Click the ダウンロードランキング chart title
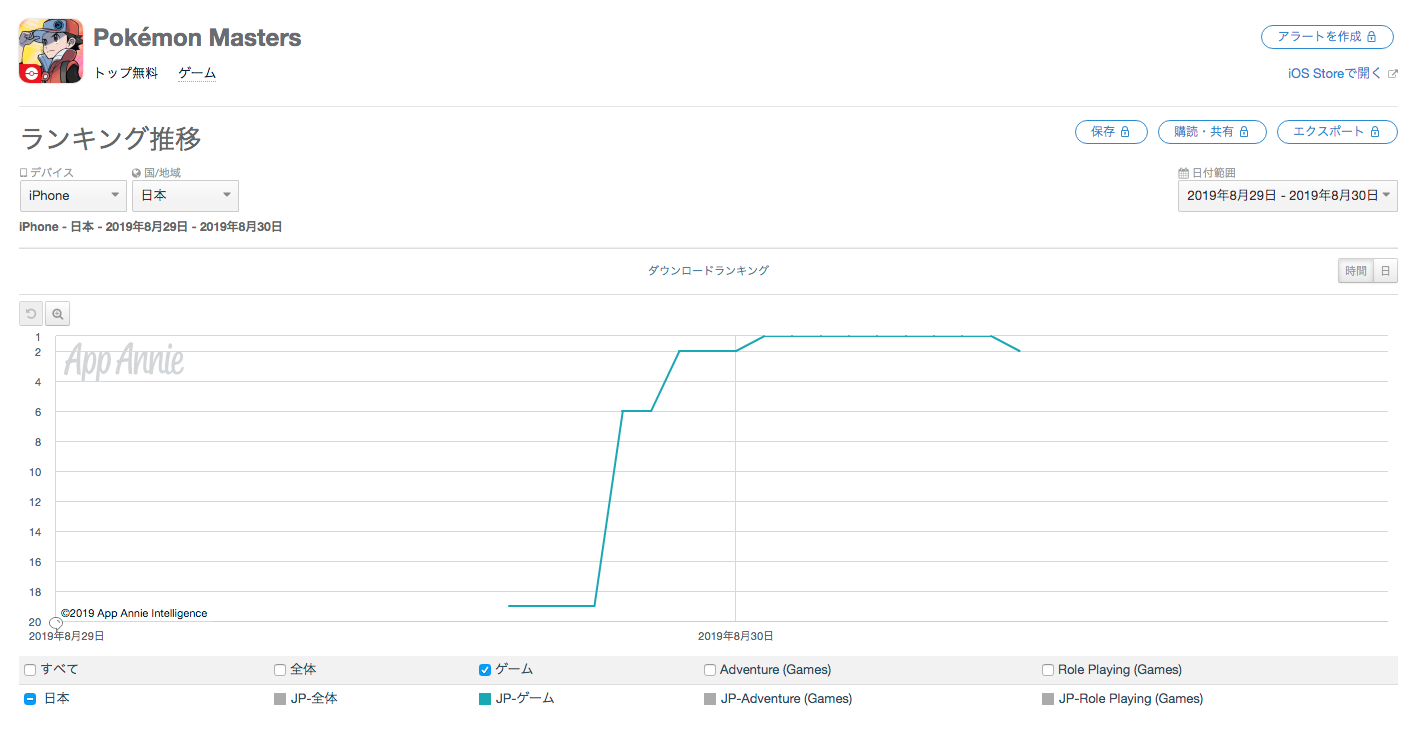 [x=709, y=271]
